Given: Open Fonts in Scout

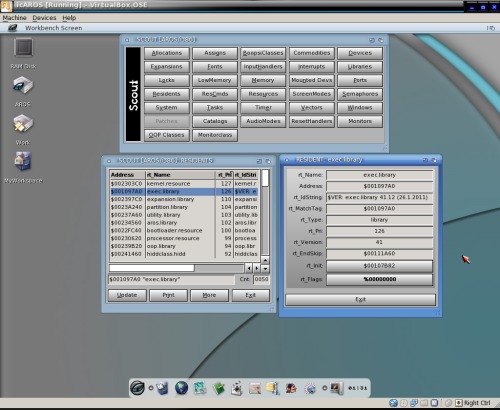Looking at the screenshot, I should (215, 67).
